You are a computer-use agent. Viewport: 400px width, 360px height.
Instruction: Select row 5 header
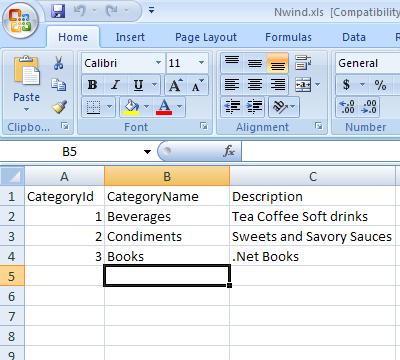(x=12, y=276)
